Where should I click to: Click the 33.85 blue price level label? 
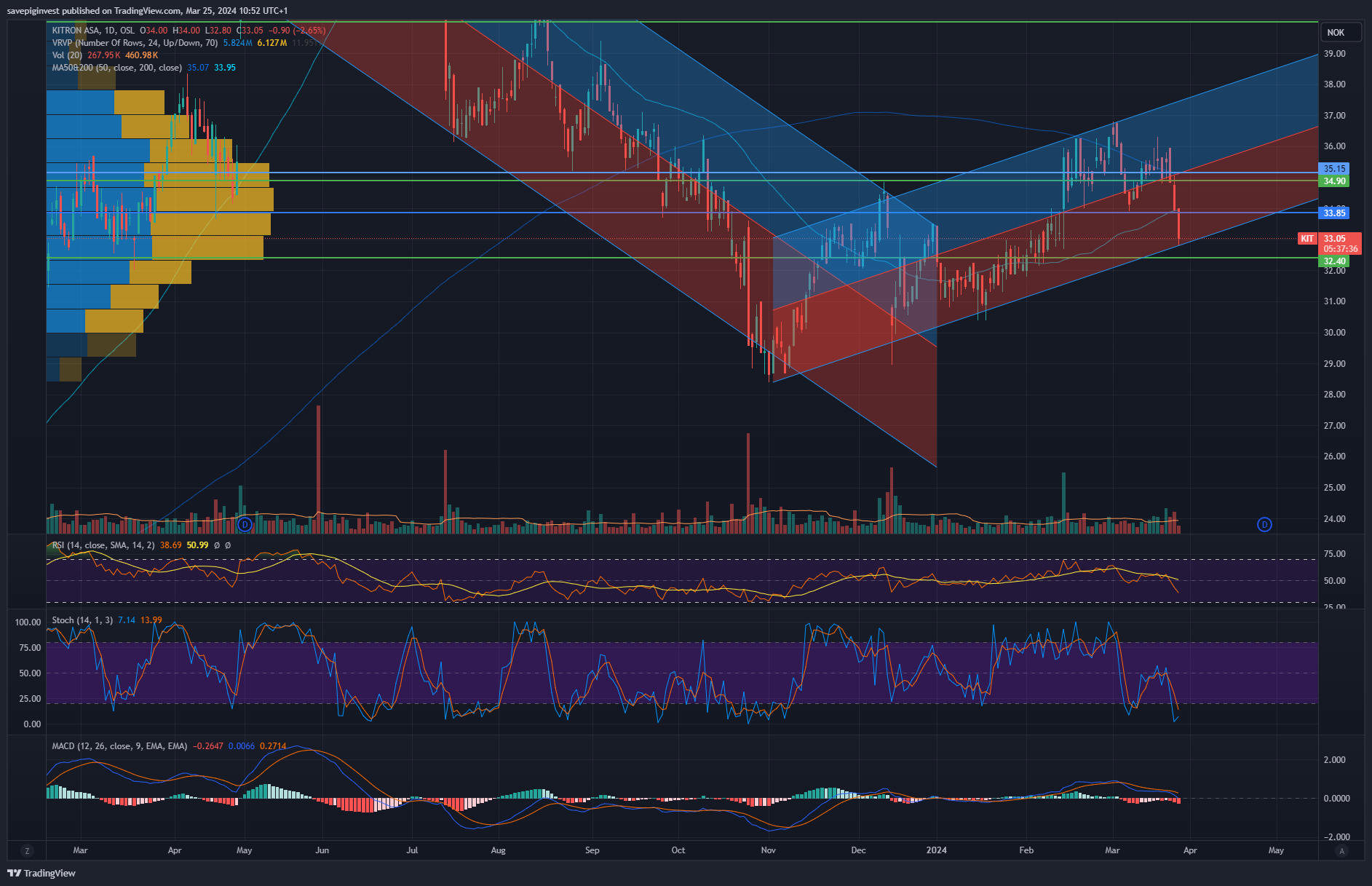coord(1334,213)
